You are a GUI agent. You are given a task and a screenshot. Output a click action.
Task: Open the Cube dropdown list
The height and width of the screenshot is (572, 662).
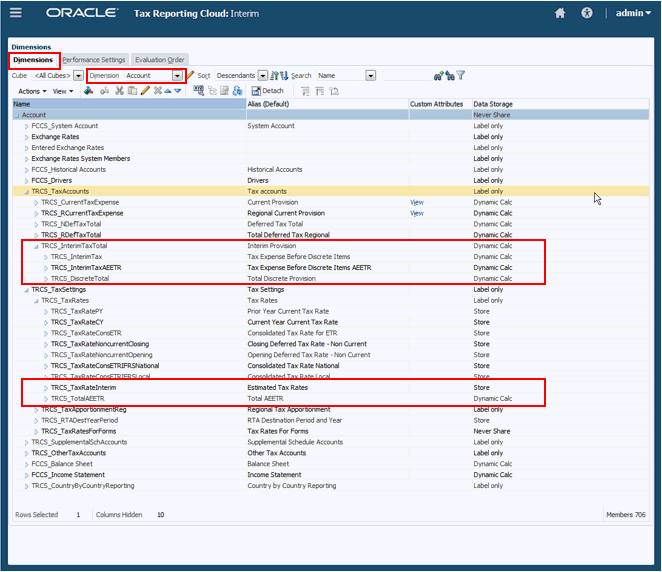[x=78, y=76]
